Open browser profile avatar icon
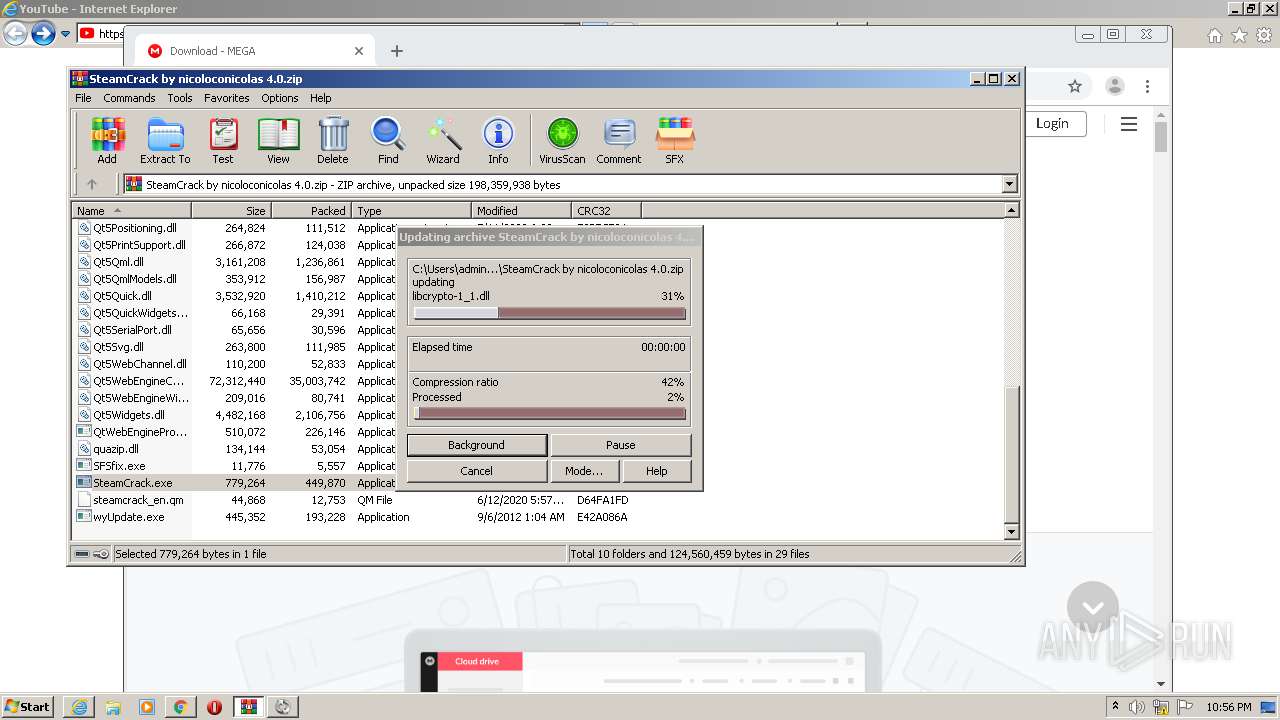The height and width of the screenshot is (720, 1280). pos(1115,87)
